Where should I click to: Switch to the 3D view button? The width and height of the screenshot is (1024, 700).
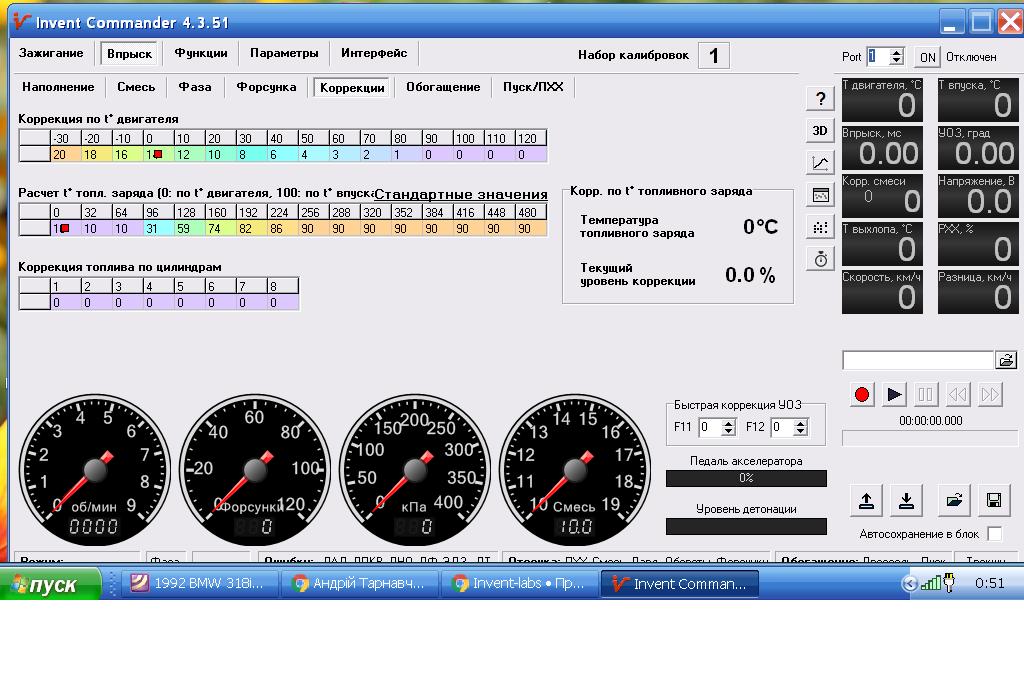pyautogui.click(x=820, y=131)
